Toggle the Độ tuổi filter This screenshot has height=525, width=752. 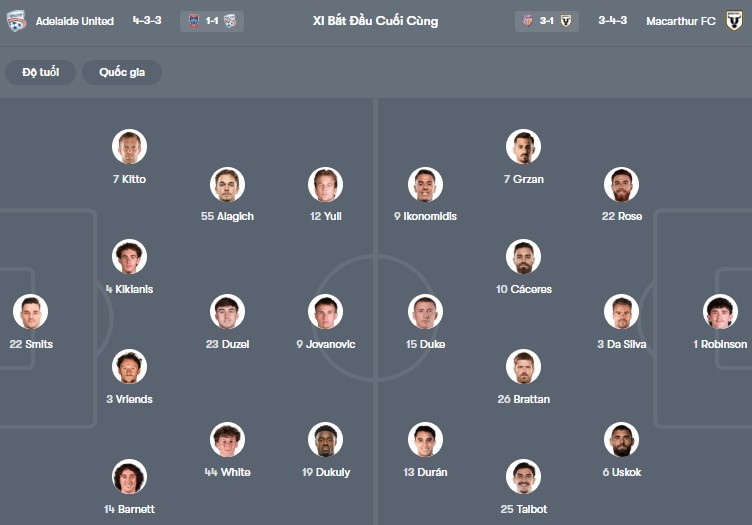[40, 72]
